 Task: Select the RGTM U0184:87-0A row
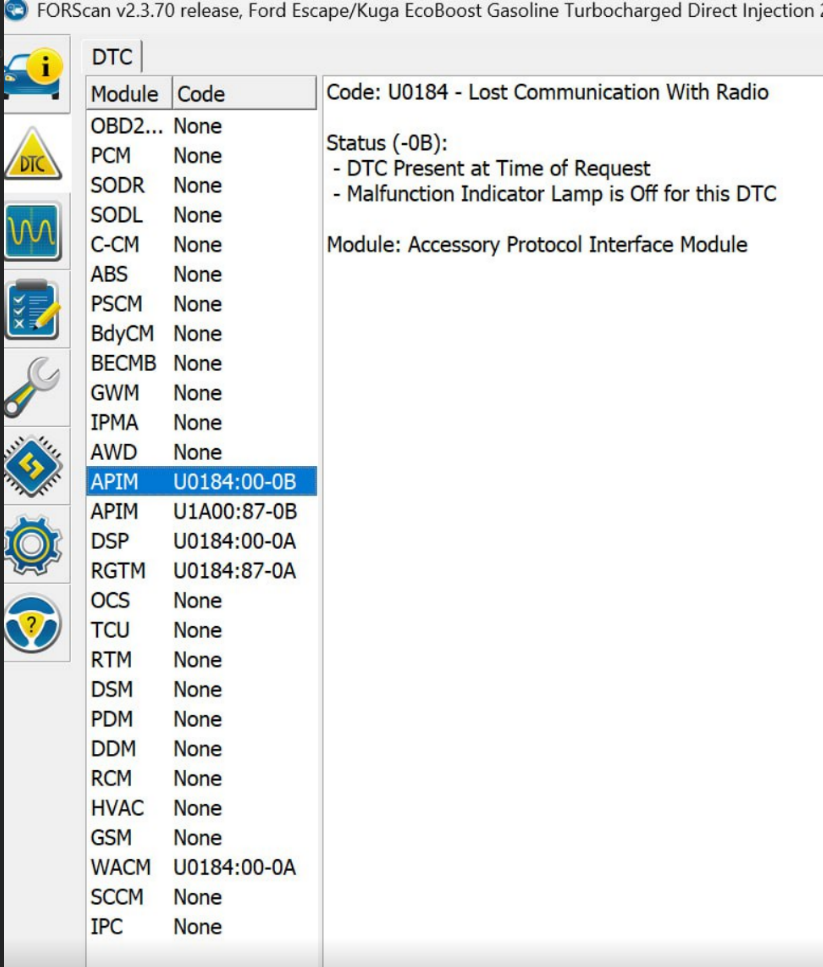click(200, 571)
